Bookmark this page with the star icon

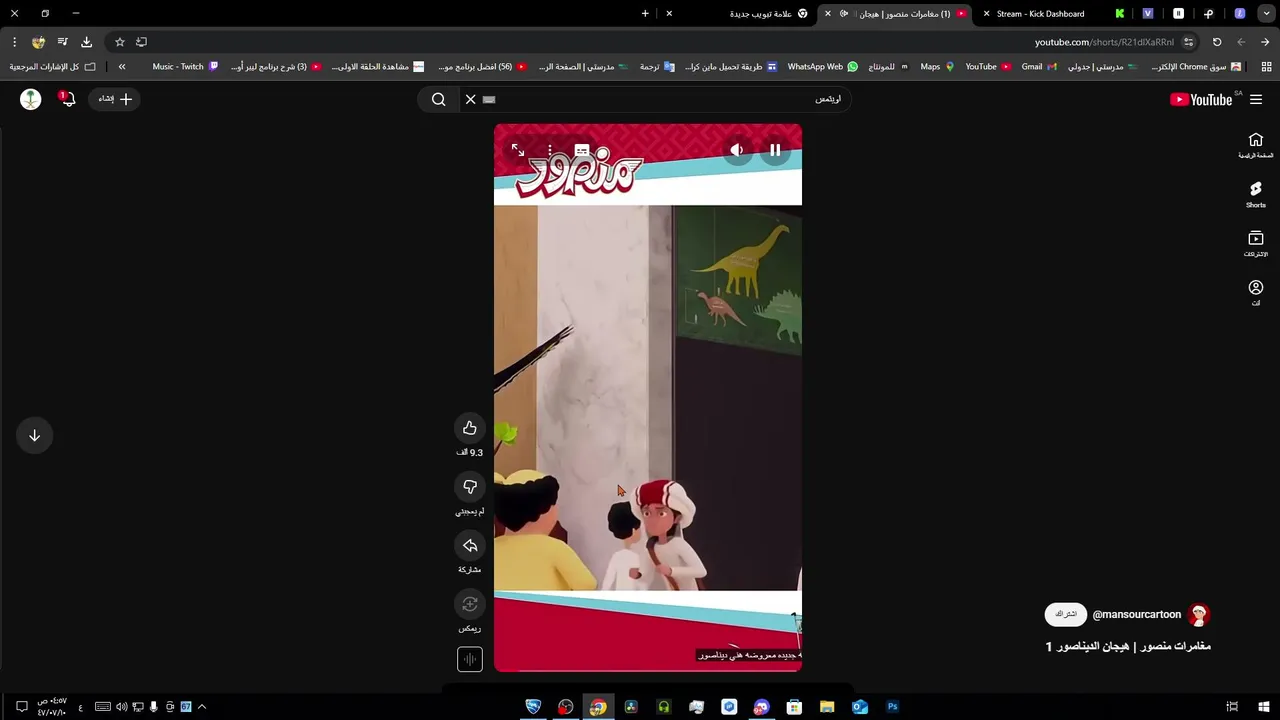click(119, 42)
